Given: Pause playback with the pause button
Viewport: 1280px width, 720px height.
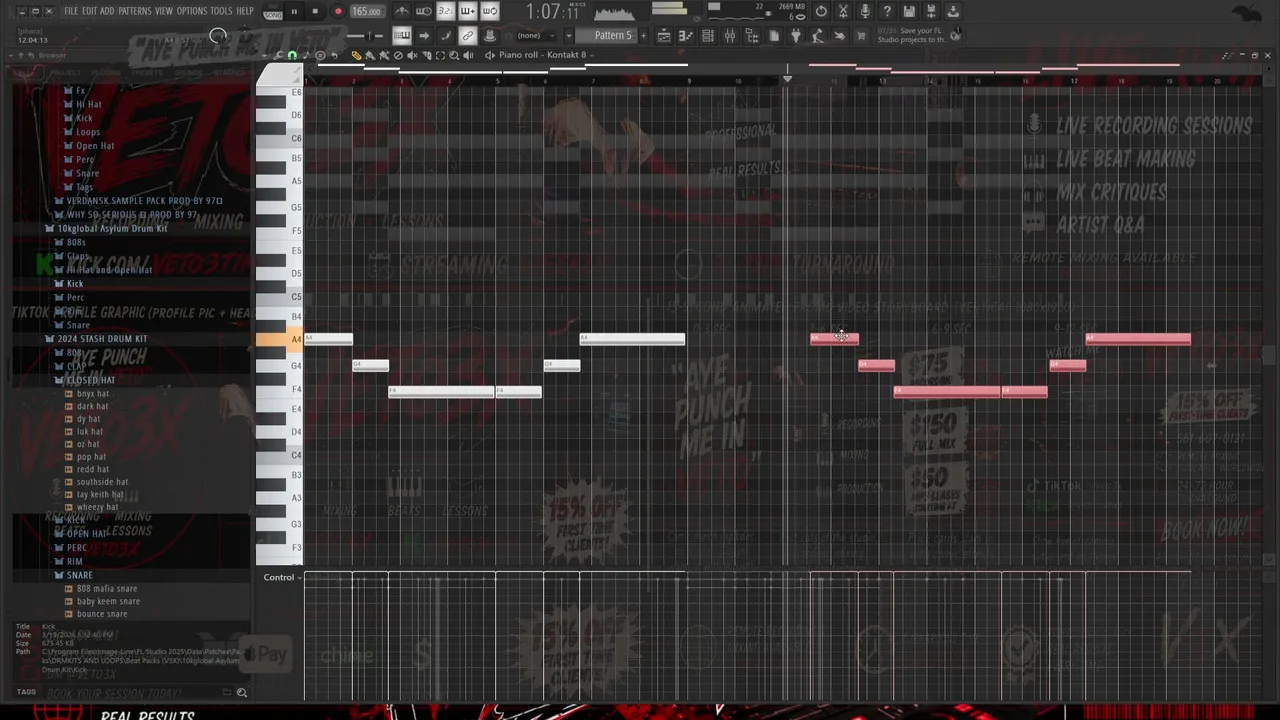Looking at the screenshot, I should click(x=294, y=12).
